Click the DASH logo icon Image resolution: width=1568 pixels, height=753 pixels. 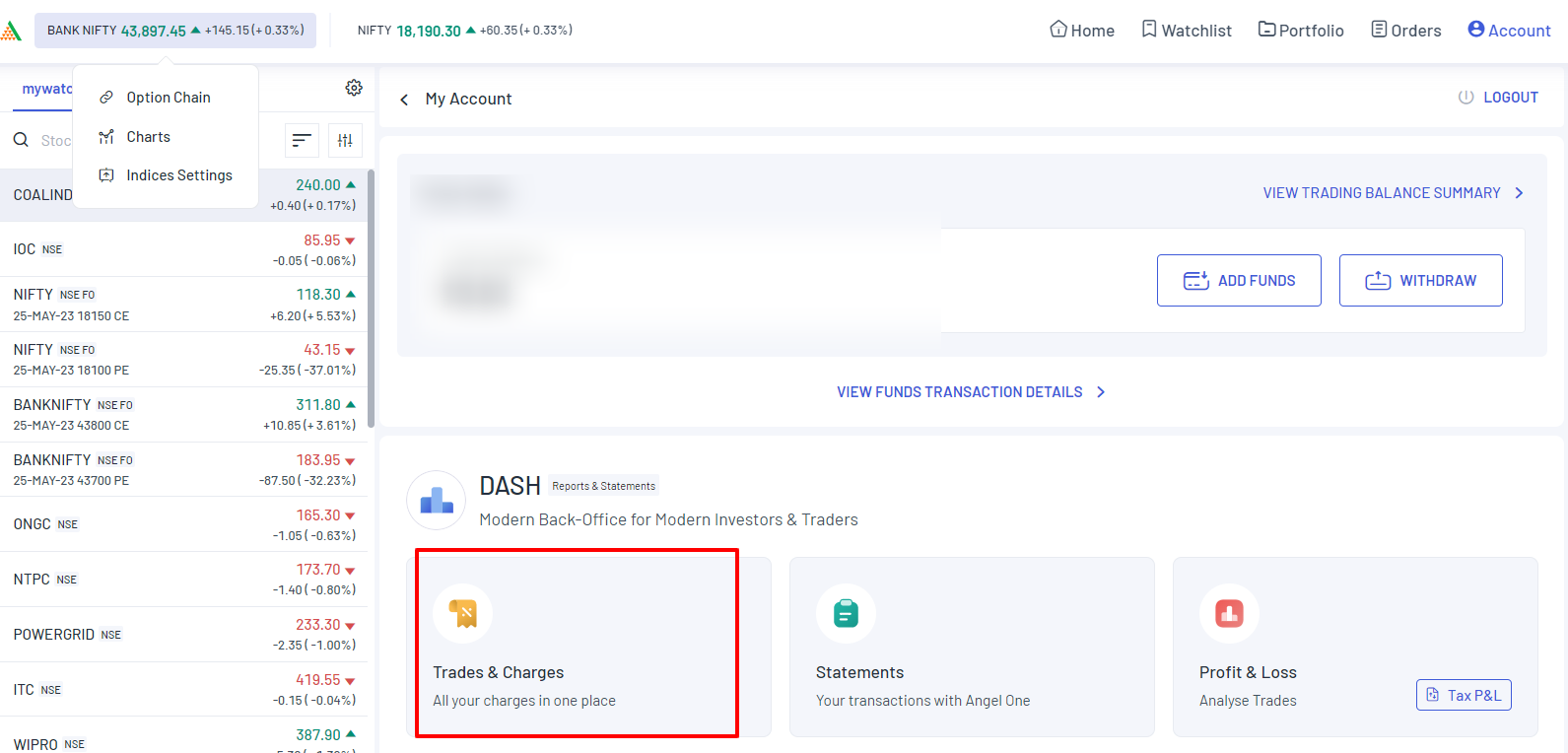[x=436, y=500]
